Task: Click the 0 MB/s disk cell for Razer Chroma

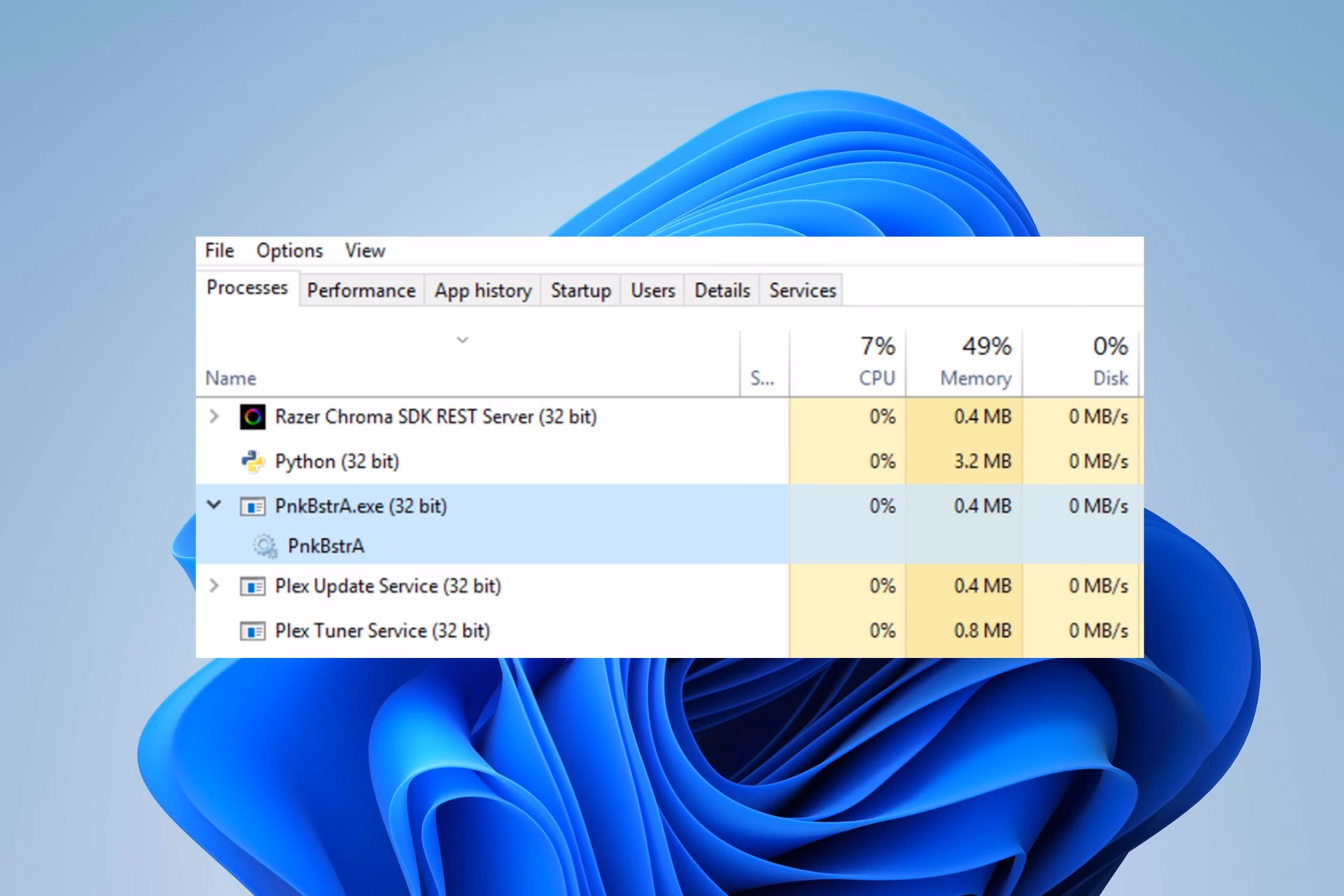Action: 1081,417
